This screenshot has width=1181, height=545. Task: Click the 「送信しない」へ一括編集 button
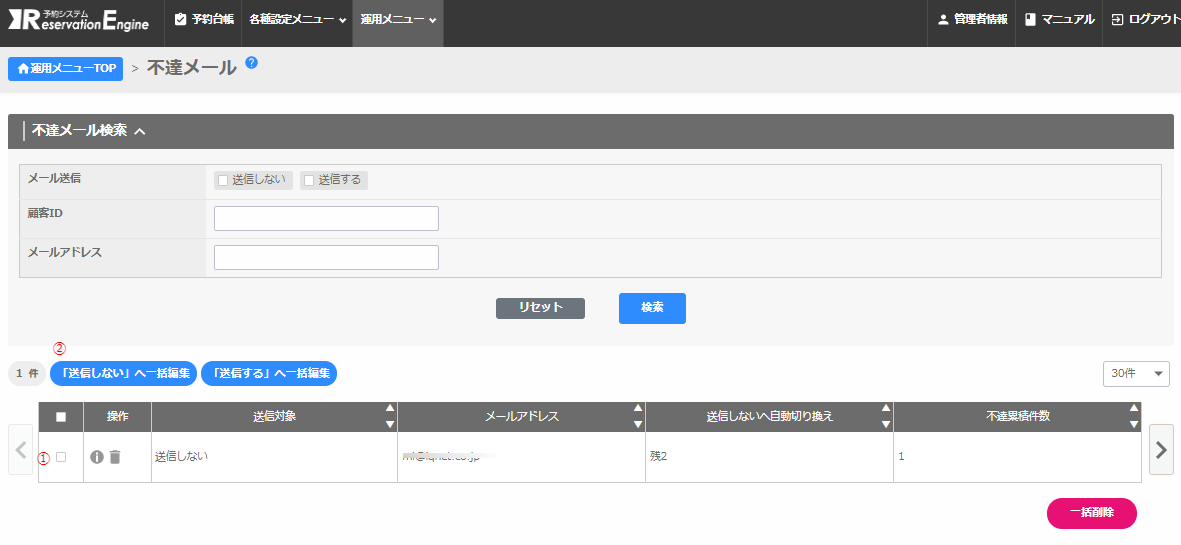click(123, 373)
